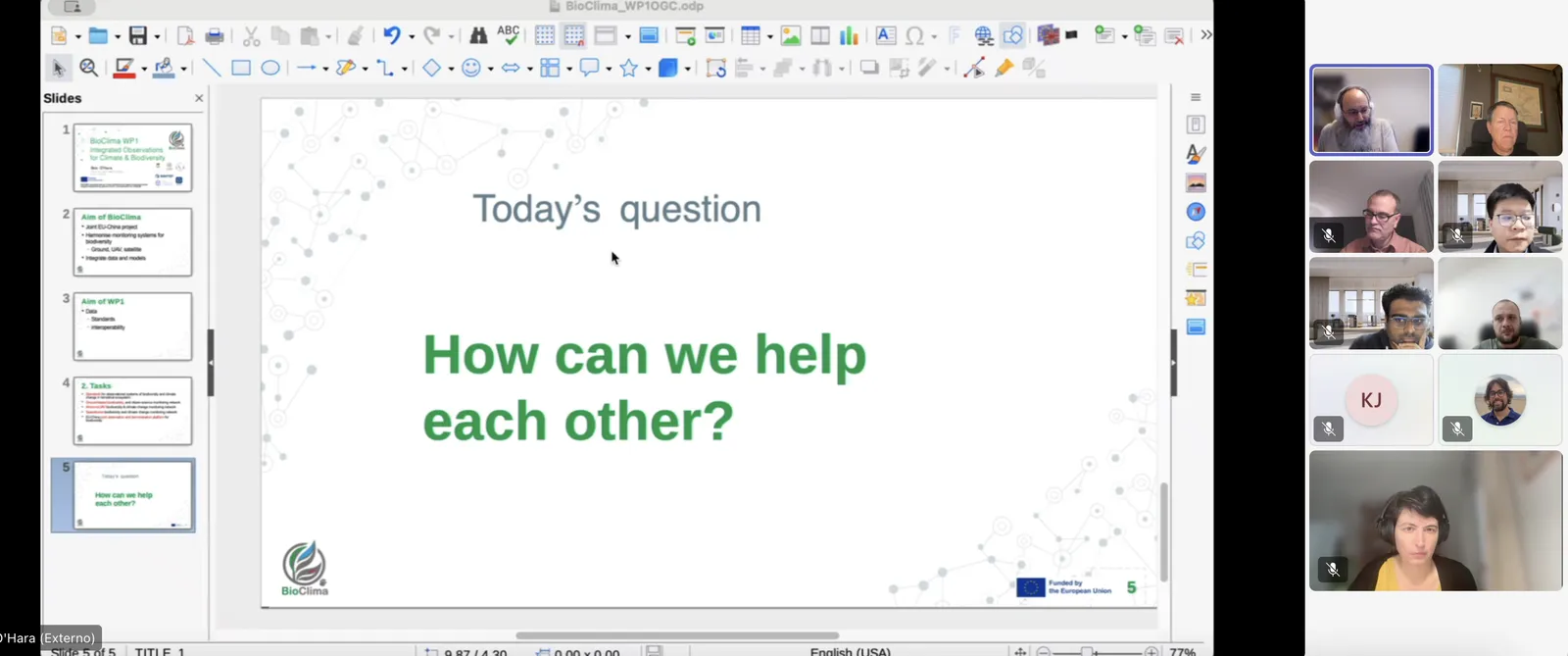Open the sidebar Navigator compass icon
The height and width of the screenshot is (656, 1568).
click(1196, 212)
